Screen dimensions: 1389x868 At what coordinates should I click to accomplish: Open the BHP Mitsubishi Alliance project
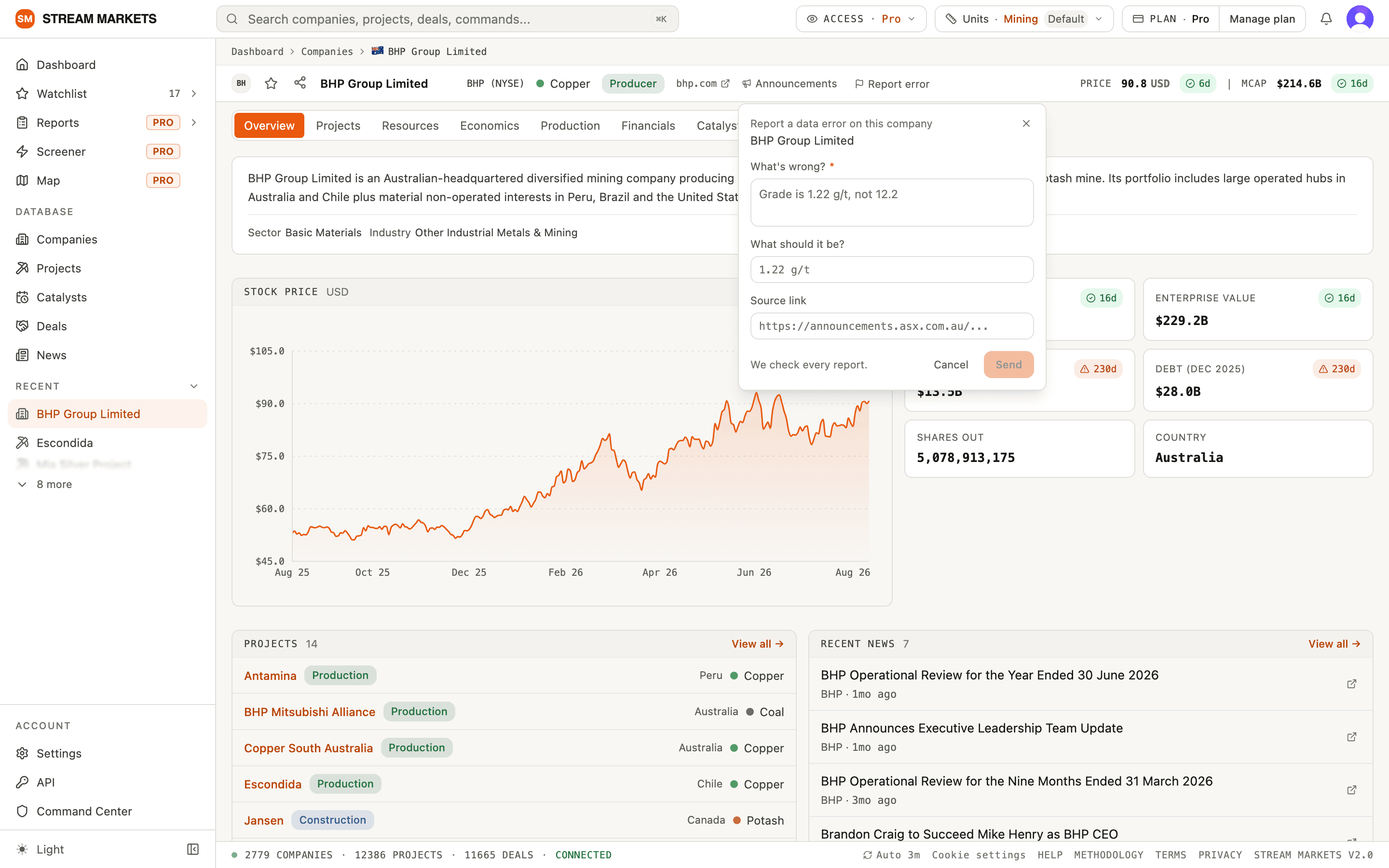click(309, 712)
